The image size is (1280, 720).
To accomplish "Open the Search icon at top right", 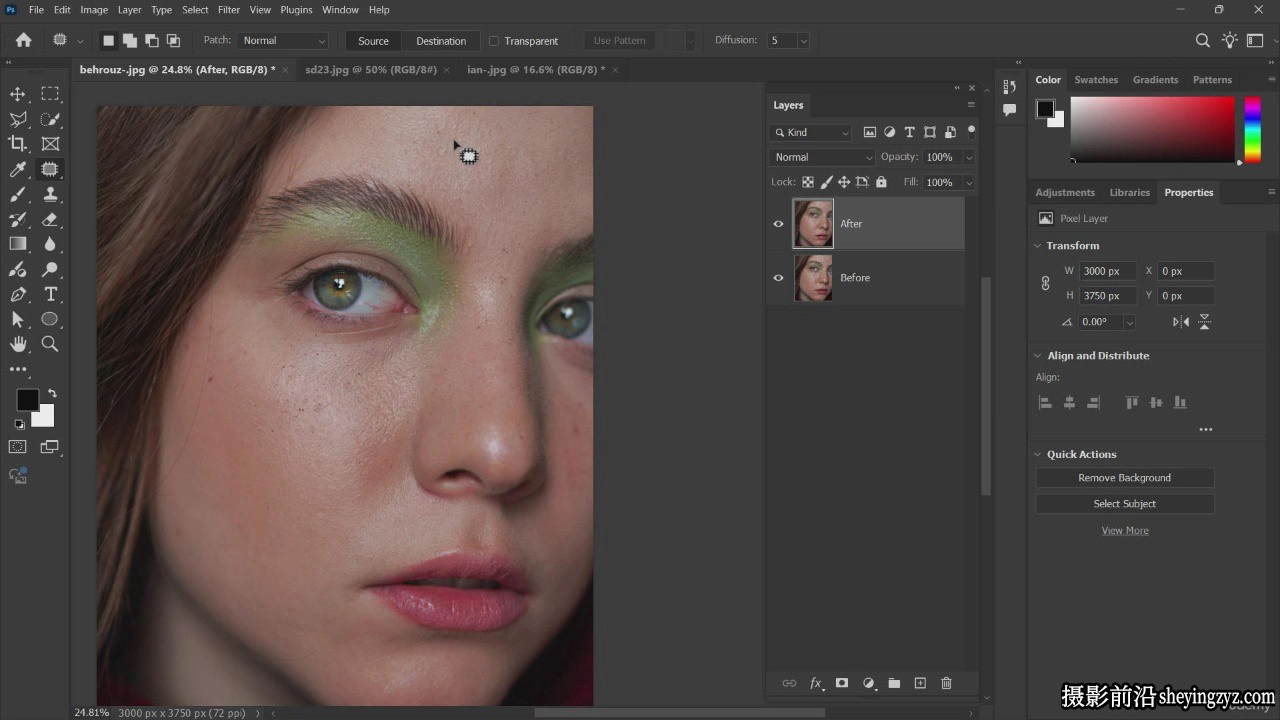I will tap(1203, 40).
